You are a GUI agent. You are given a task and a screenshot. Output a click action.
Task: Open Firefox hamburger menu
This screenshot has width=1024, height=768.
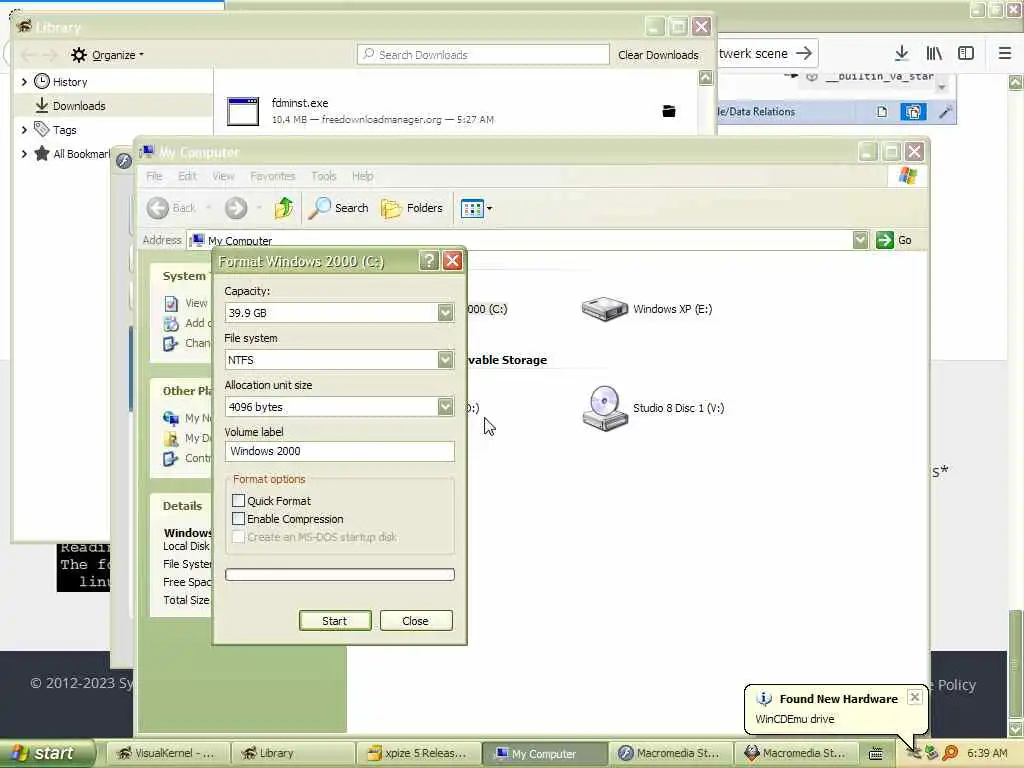pos(1005,54)
